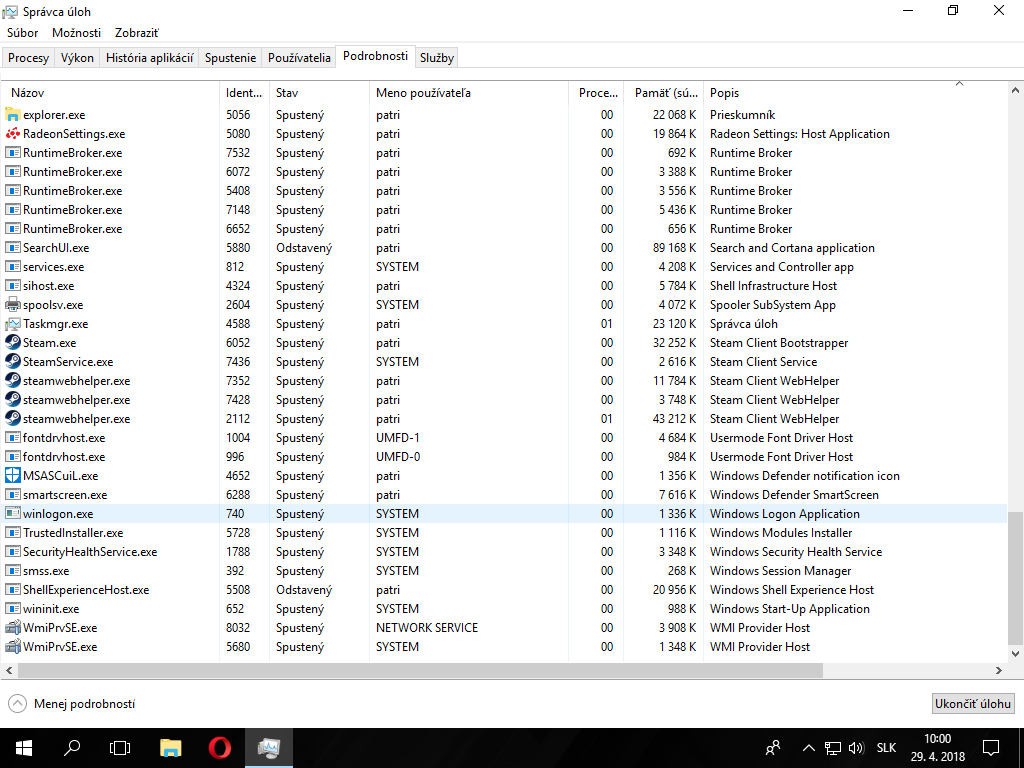Switch to História aplikácií tab

150,57
